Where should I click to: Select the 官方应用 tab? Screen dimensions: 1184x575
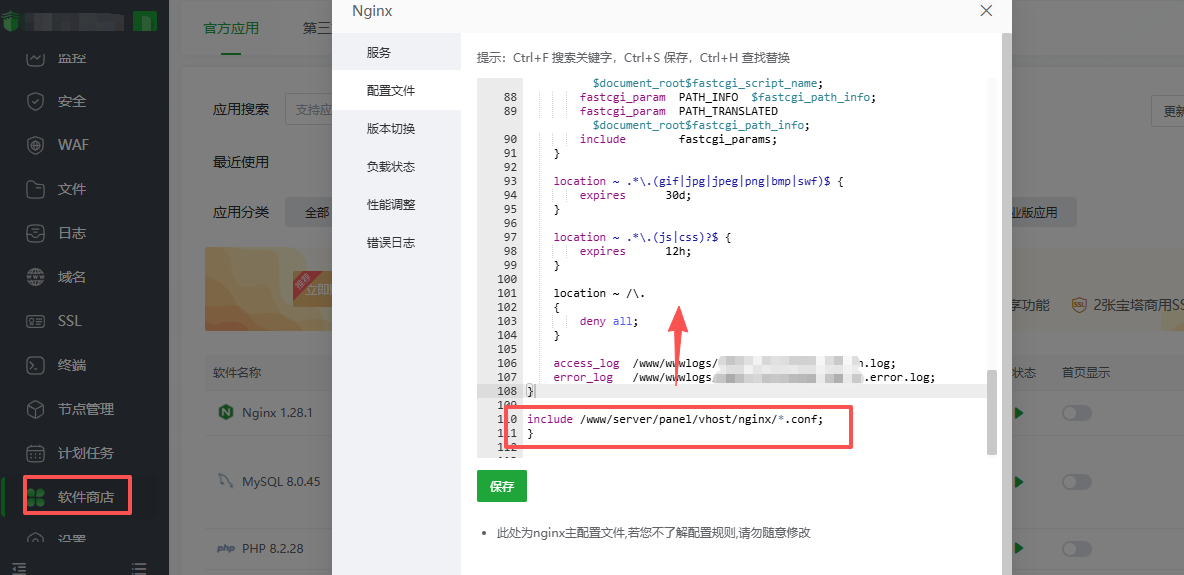[x=231, y=29]
